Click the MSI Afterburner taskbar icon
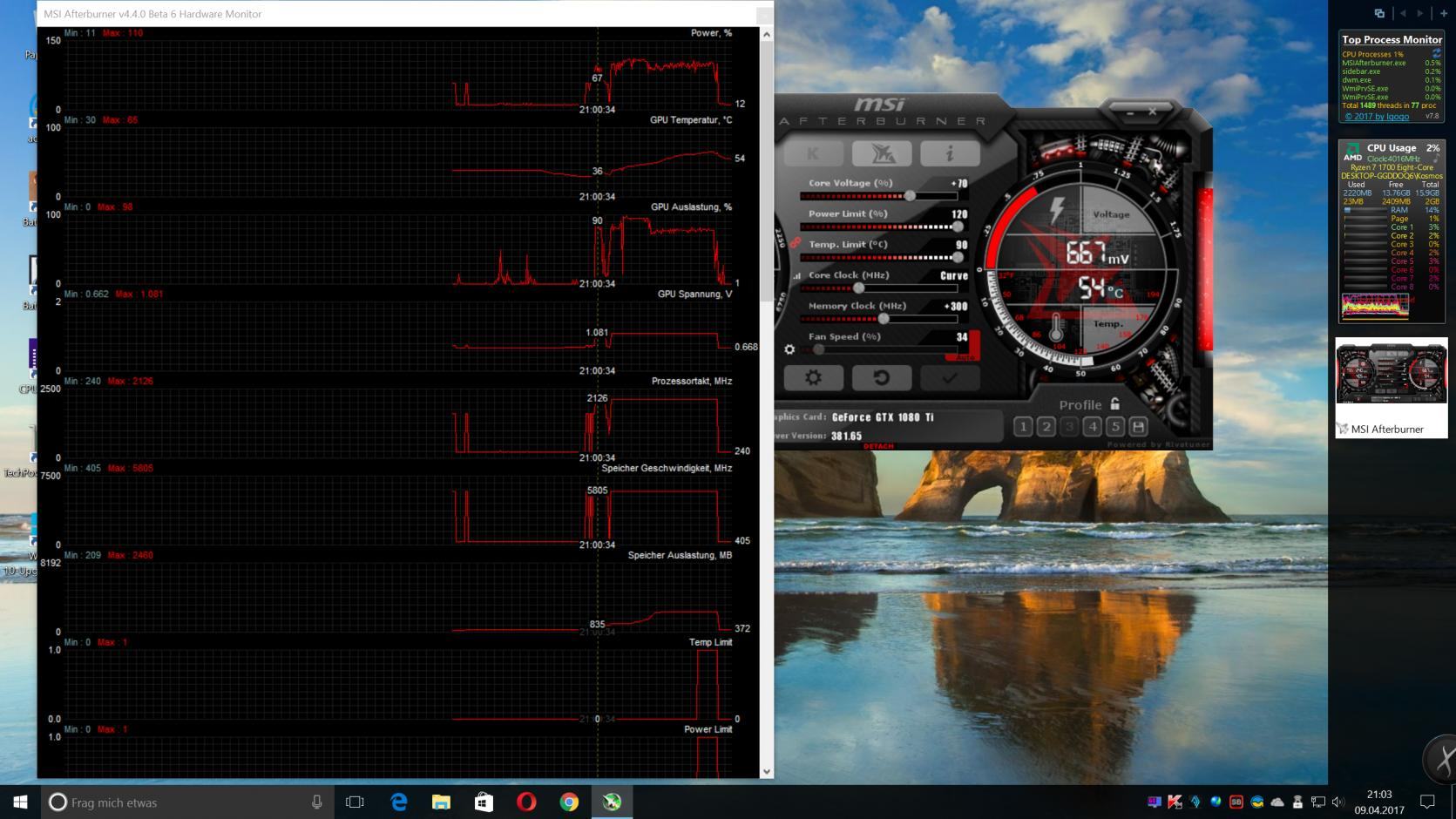 [x=612, y=802]
